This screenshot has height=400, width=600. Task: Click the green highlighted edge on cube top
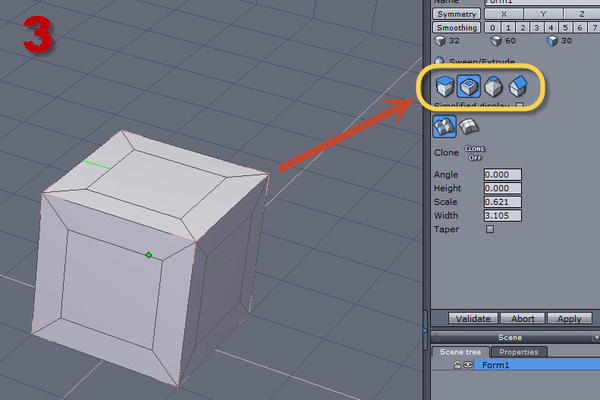(97, 165)
